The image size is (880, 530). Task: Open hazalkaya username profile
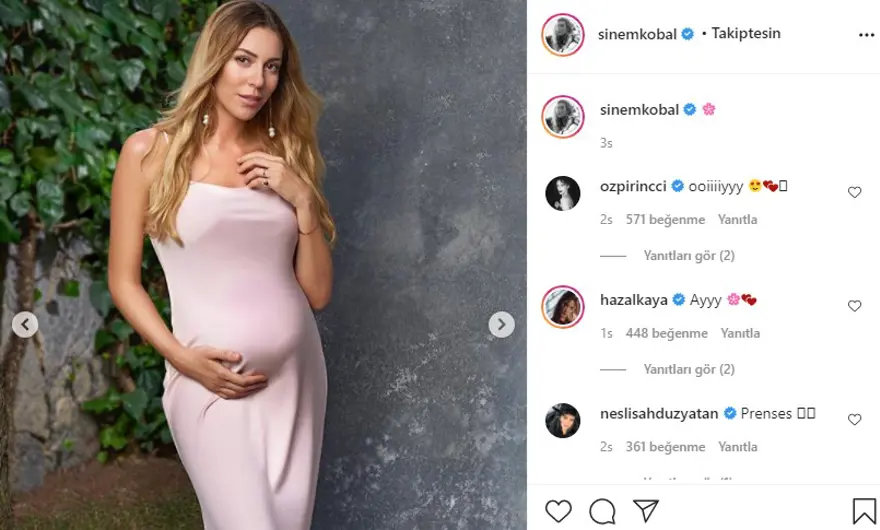click(x=634, y=300)
